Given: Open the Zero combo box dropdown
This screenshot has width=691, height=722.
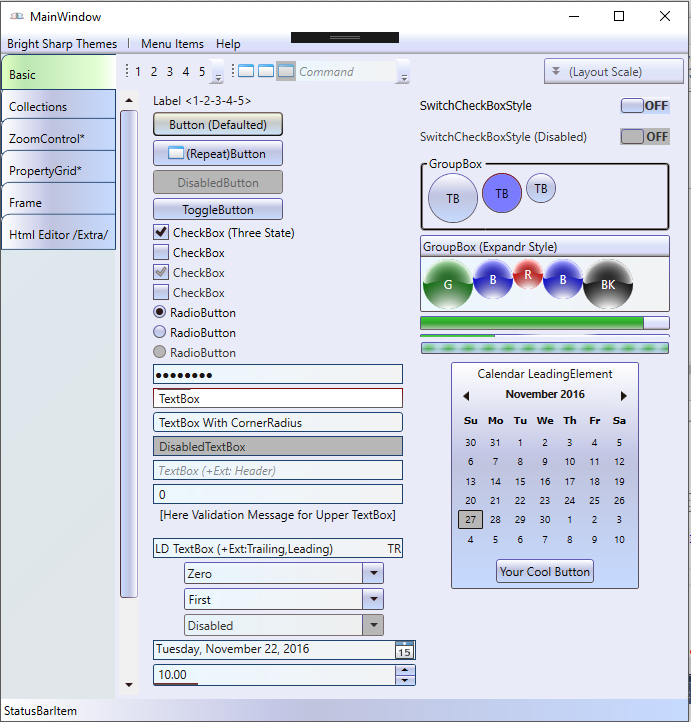Looking at the screenshot, I should (372, 574).
